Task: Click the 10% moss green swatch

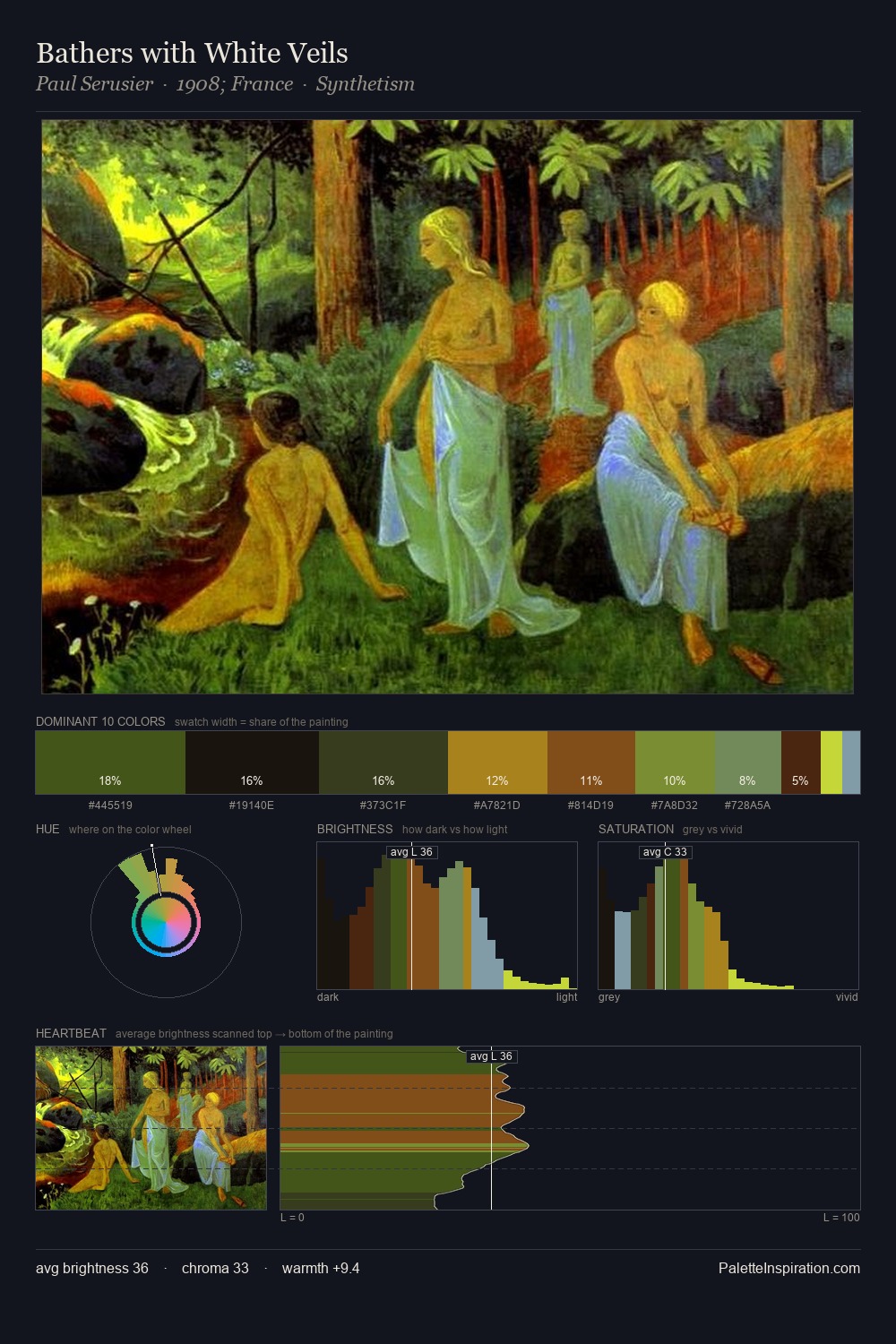Action: tap(675, 762)
